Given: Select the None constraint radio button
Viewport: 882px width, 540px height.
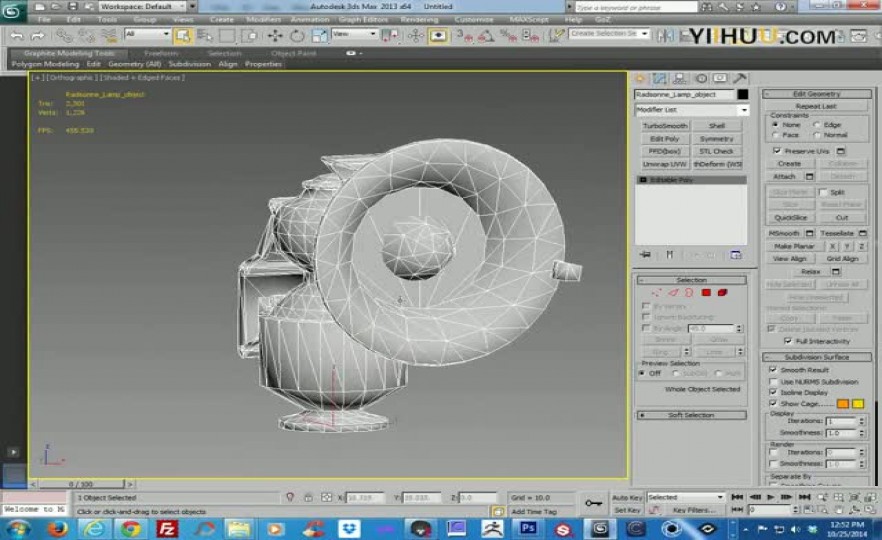Looking at the screenshot, I should point(776,125).
